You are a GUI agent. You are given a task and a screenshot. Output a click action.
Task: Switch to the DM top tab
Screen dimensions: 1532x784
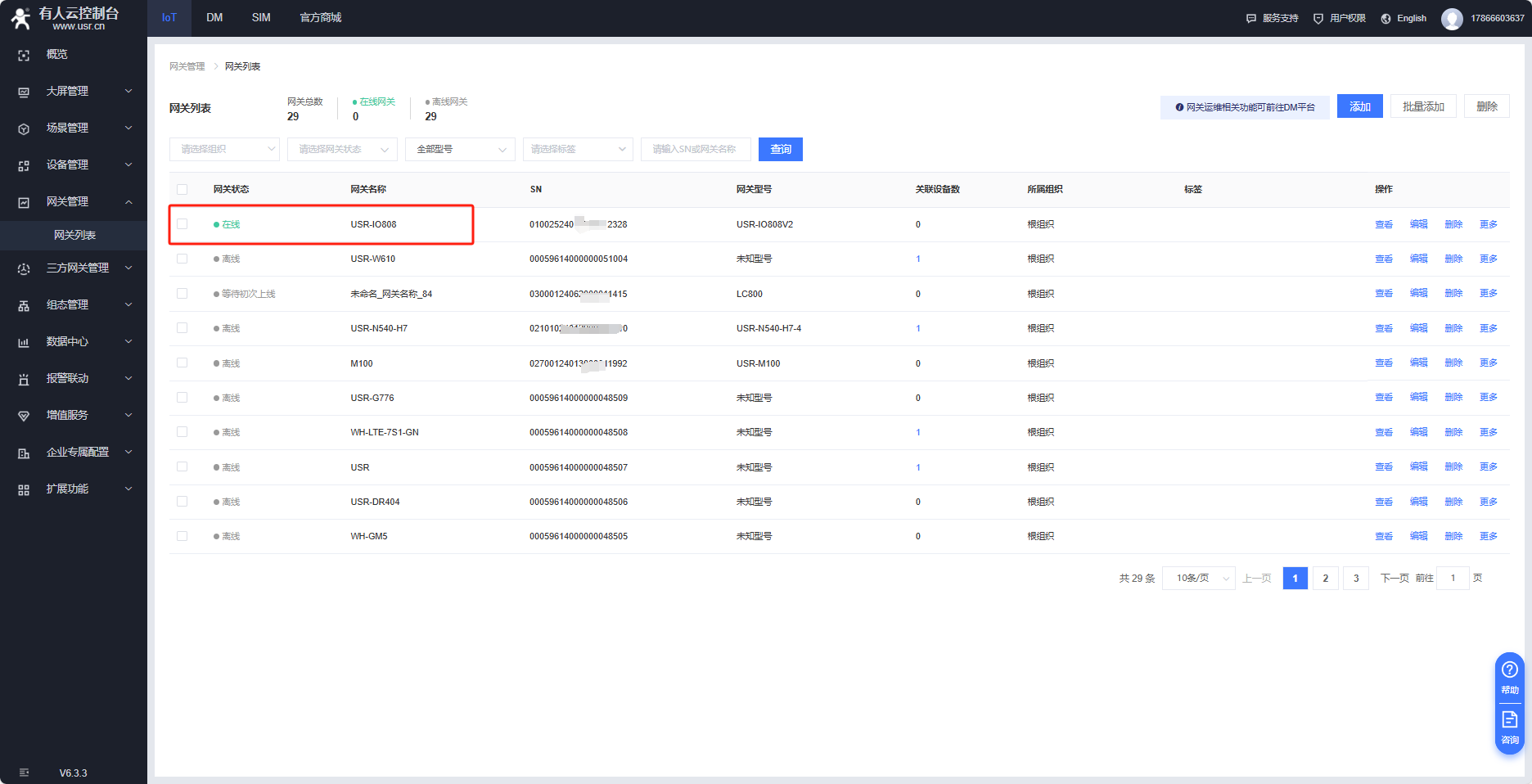(x=214, y=18)
